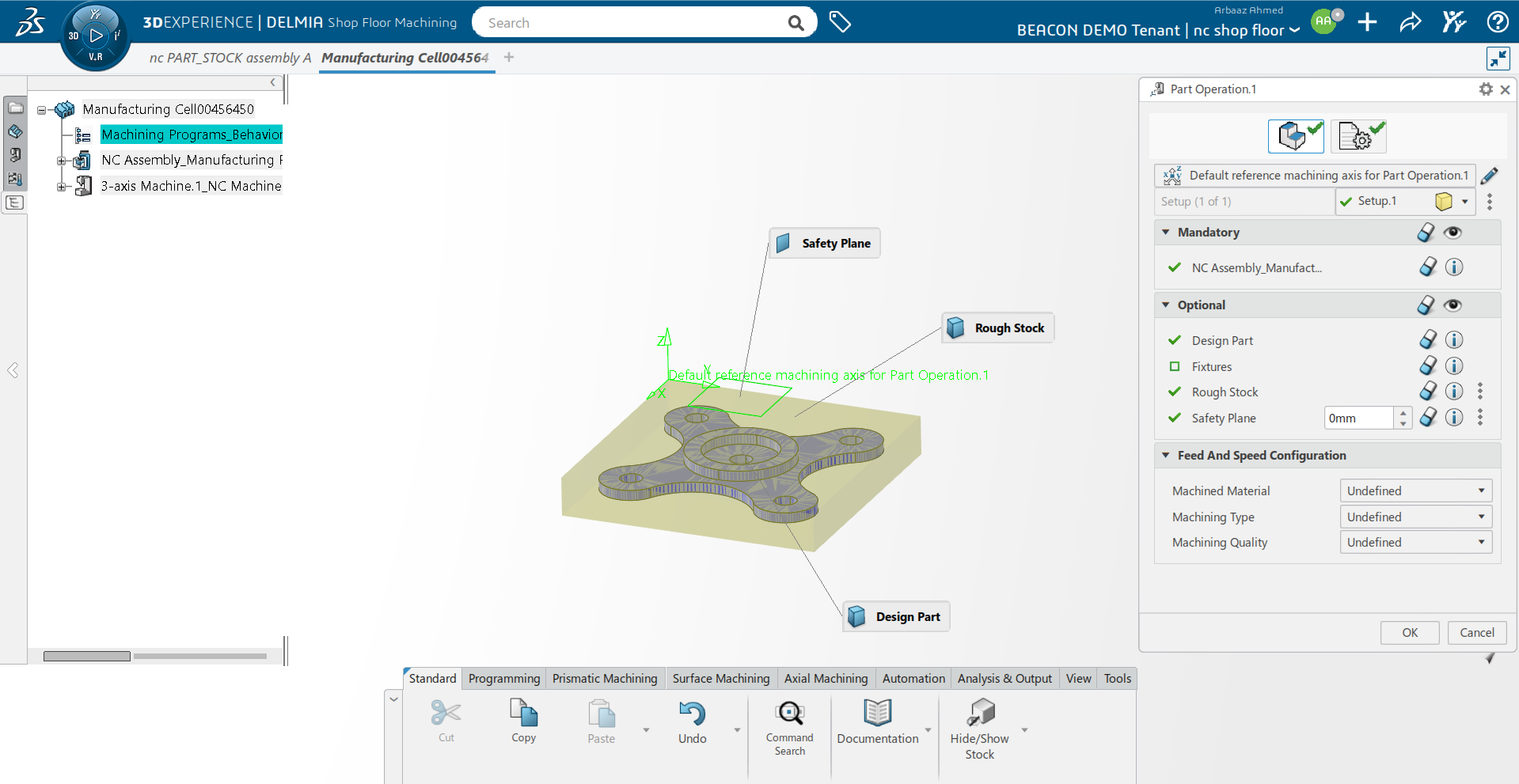Open the nc shop floor tenant dropdown
The height and width of the screenshot is (784, 1519).
coord(1294,30)
